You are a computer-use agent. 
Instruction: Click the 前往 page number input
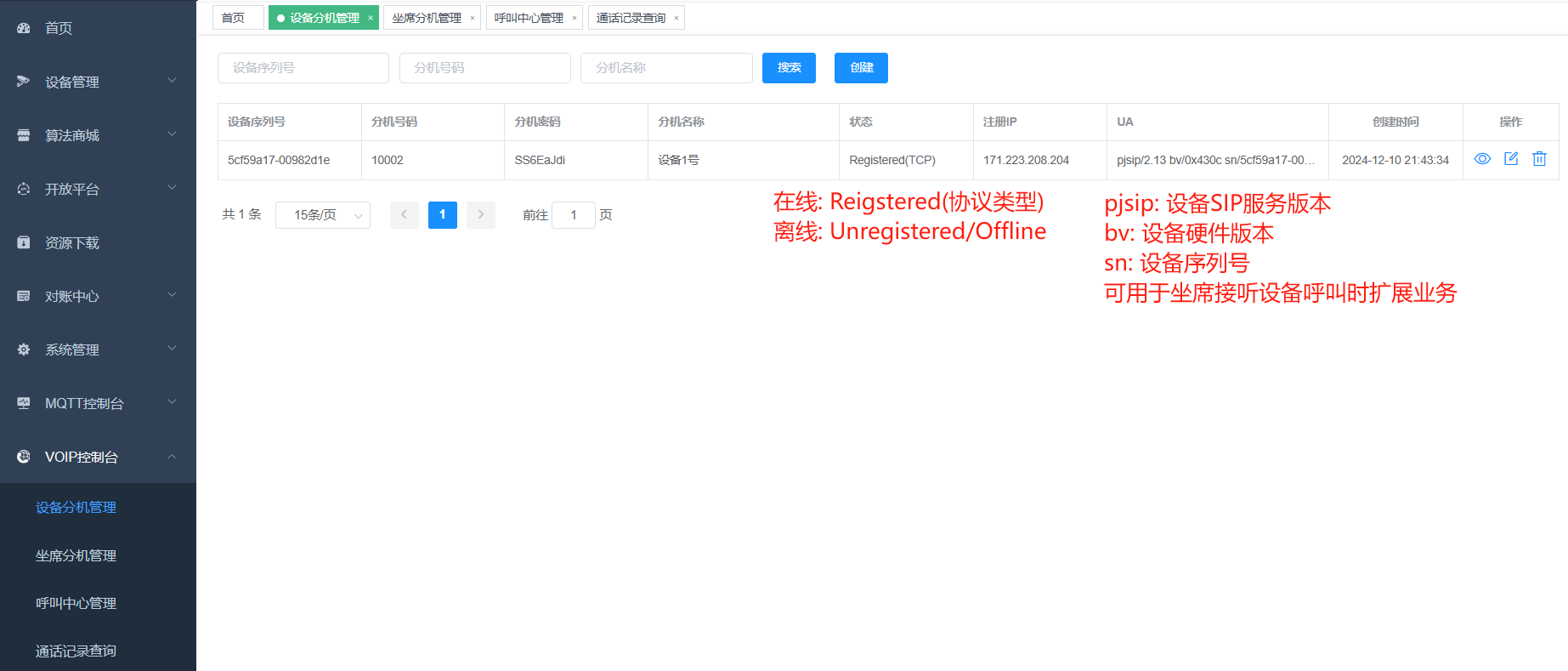[x=574, y=215]
